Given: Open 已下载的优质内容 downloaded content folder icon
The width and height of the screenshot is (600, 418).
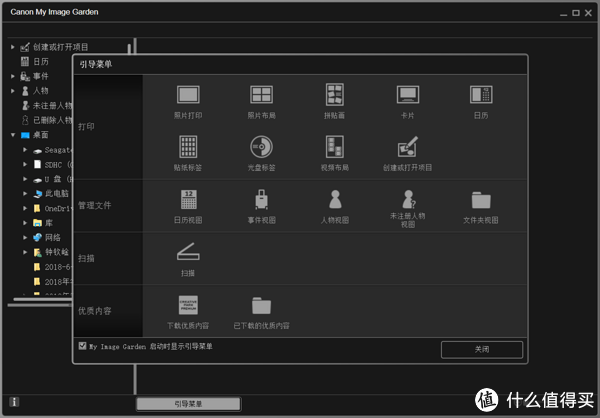Looking at the screenshot, I should (x=261, y=305).
